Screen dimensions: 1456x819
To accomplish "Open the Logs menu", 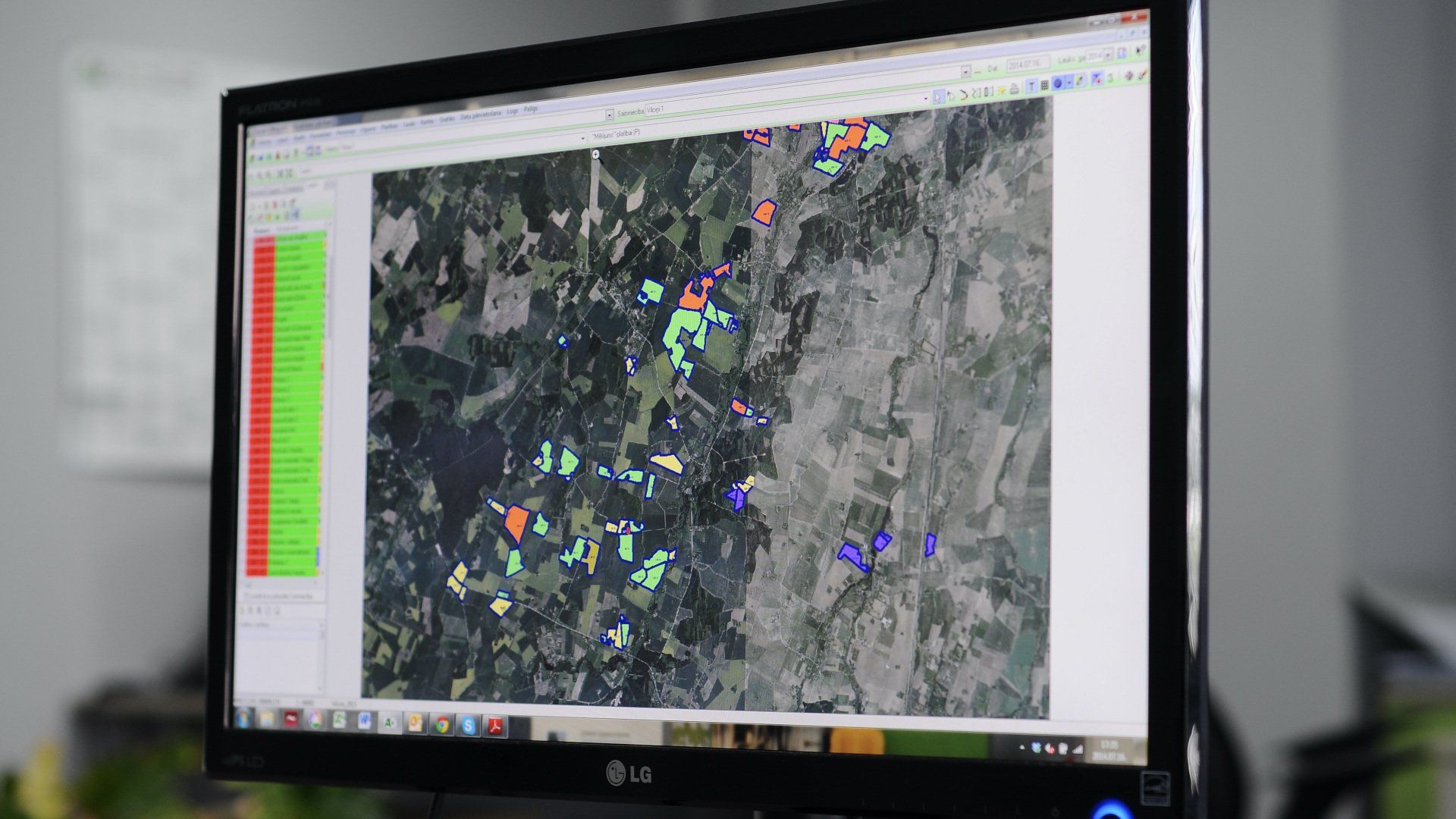I will [513, 111].
